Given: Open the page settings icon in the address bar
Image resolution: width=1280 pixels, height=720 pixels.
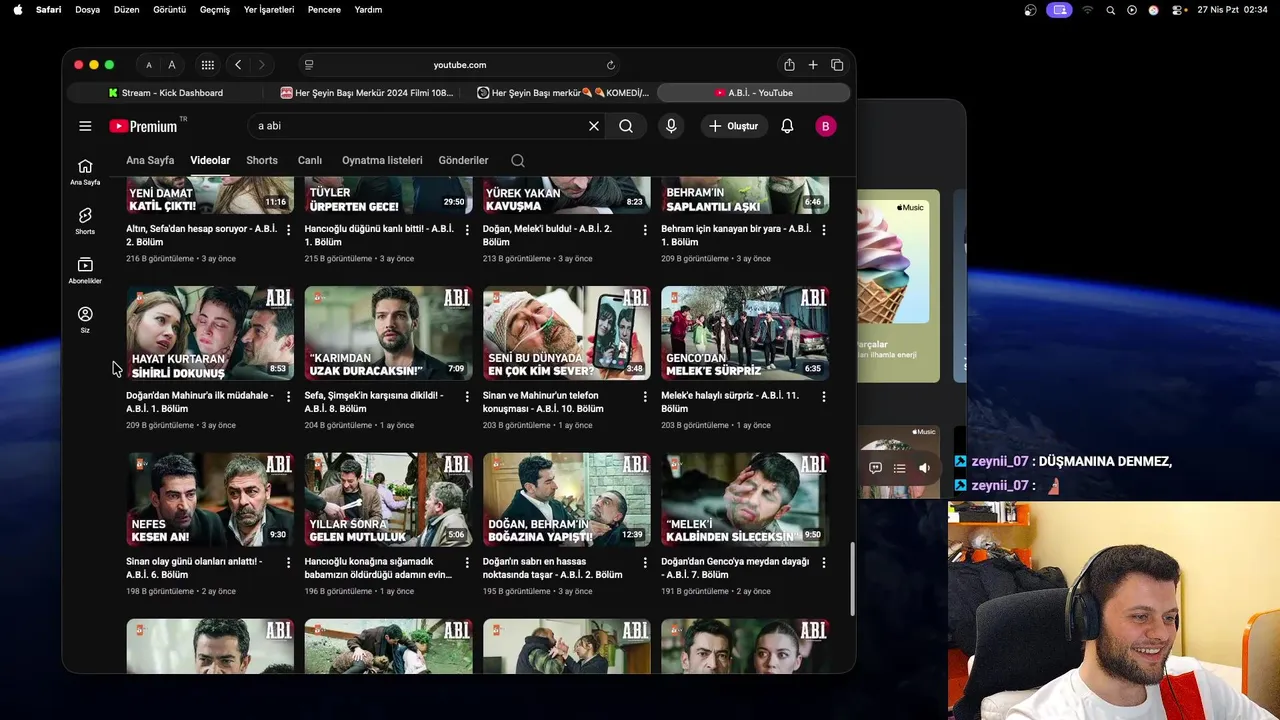Looking at the screenshot, I should pyautogui.click(x=309, y=65).
